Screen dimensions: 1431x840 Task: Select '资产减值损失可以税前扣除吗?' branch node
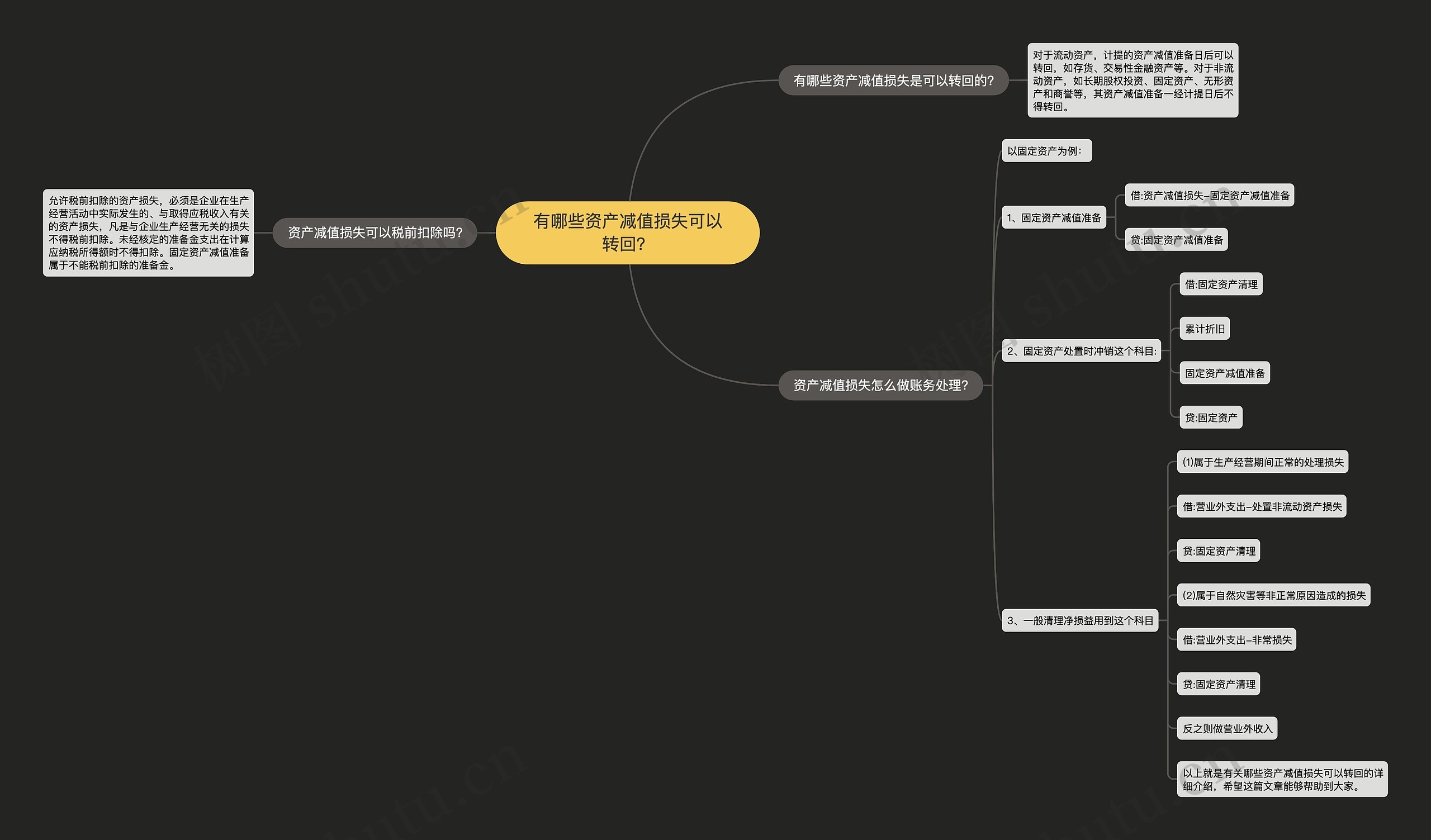click(375, 232)
